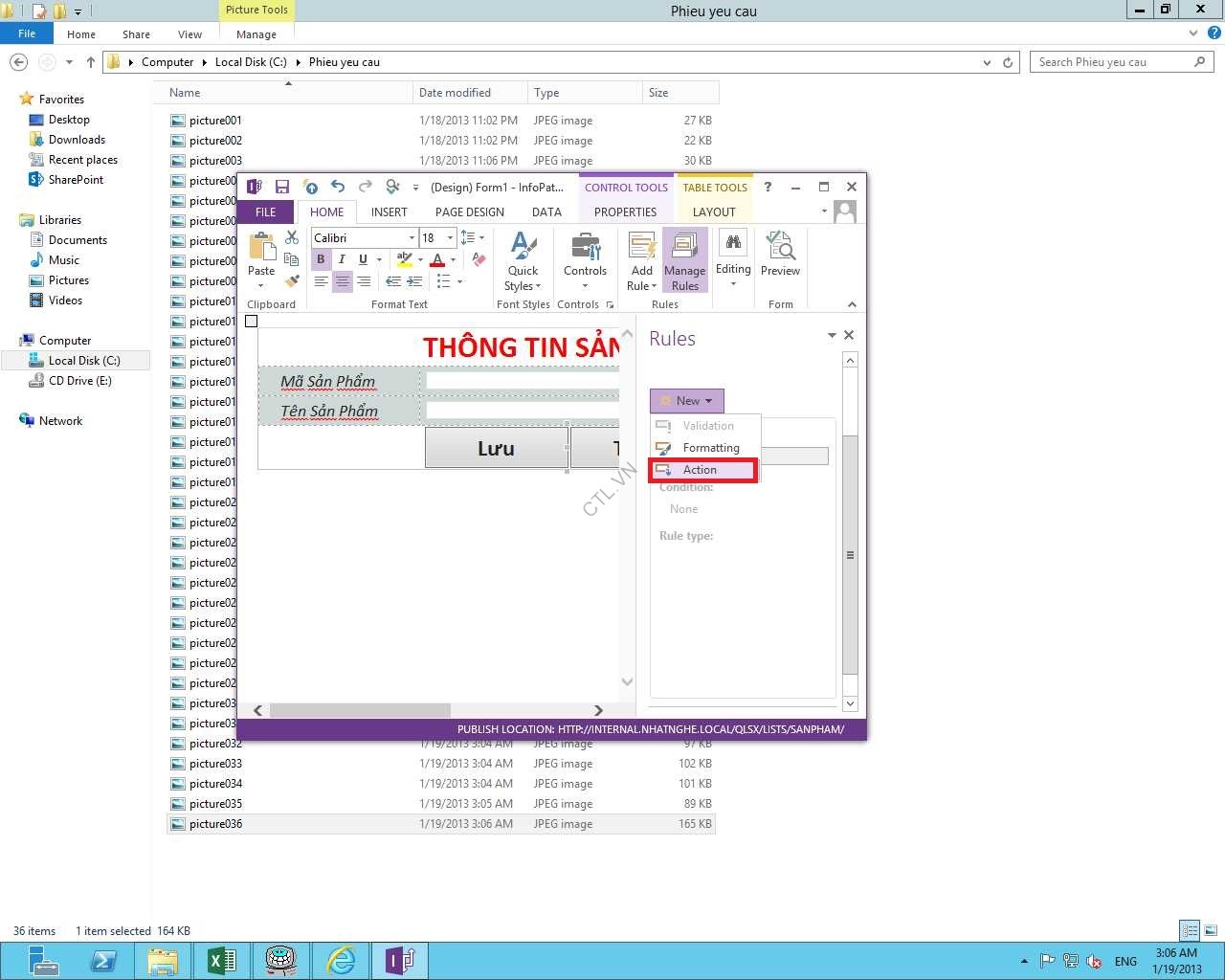Switch to the PAGE DESIGN tab
Viewport: 1225px width, 980px height.
coord(469,212)
